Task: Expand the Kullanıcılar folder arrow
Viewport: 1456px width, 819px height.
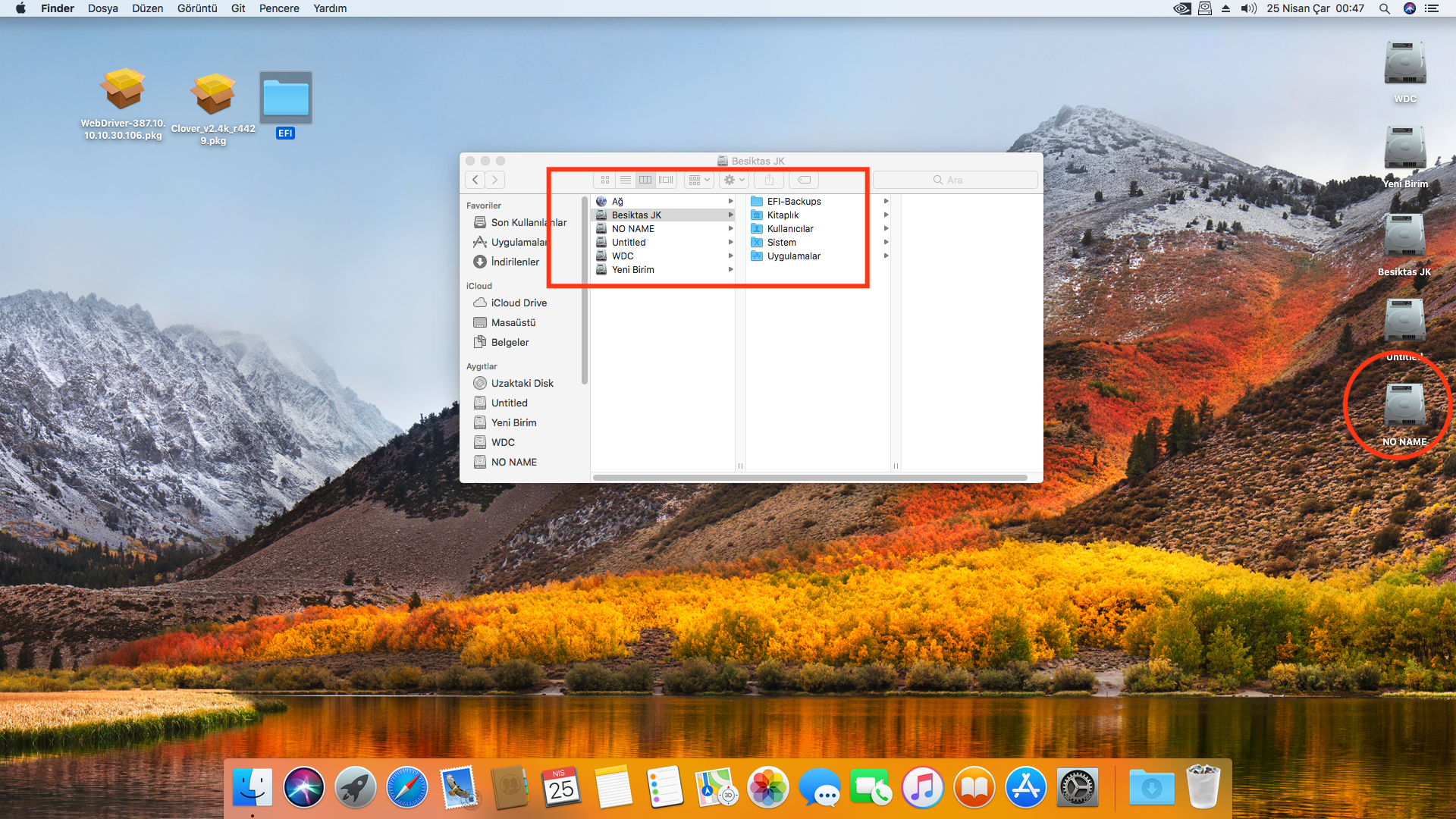Action: point(886,228)
